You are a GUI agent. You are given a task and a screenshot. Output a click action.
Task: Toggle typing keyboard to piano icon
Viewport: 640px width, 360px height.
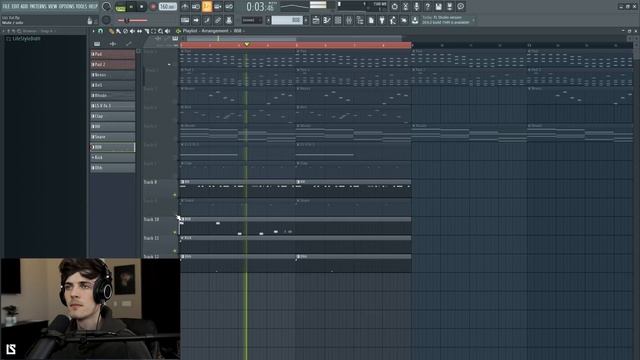coord(185,20)
